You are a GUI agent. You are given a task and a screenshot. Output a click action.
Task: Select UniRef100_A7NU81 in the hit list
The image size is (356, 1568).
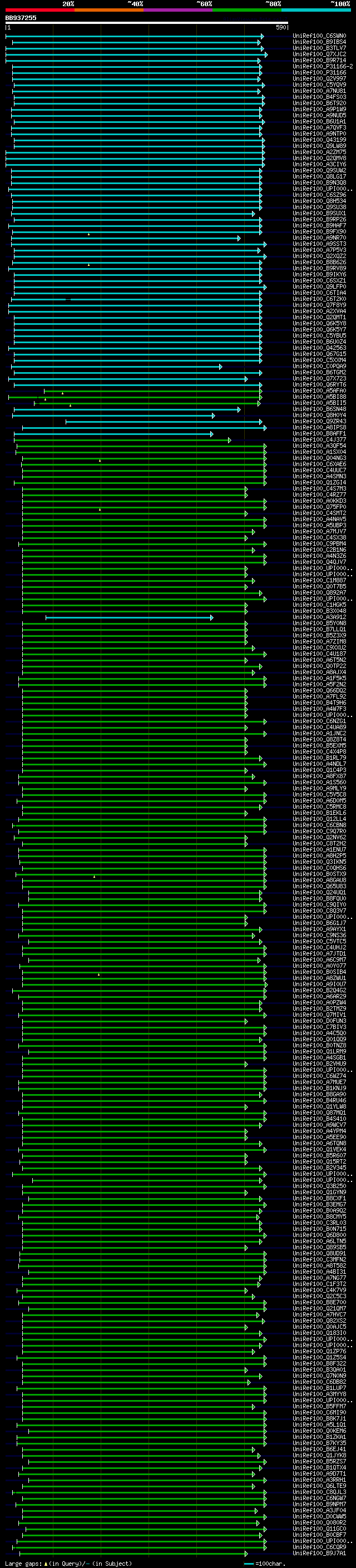(319, 91)
